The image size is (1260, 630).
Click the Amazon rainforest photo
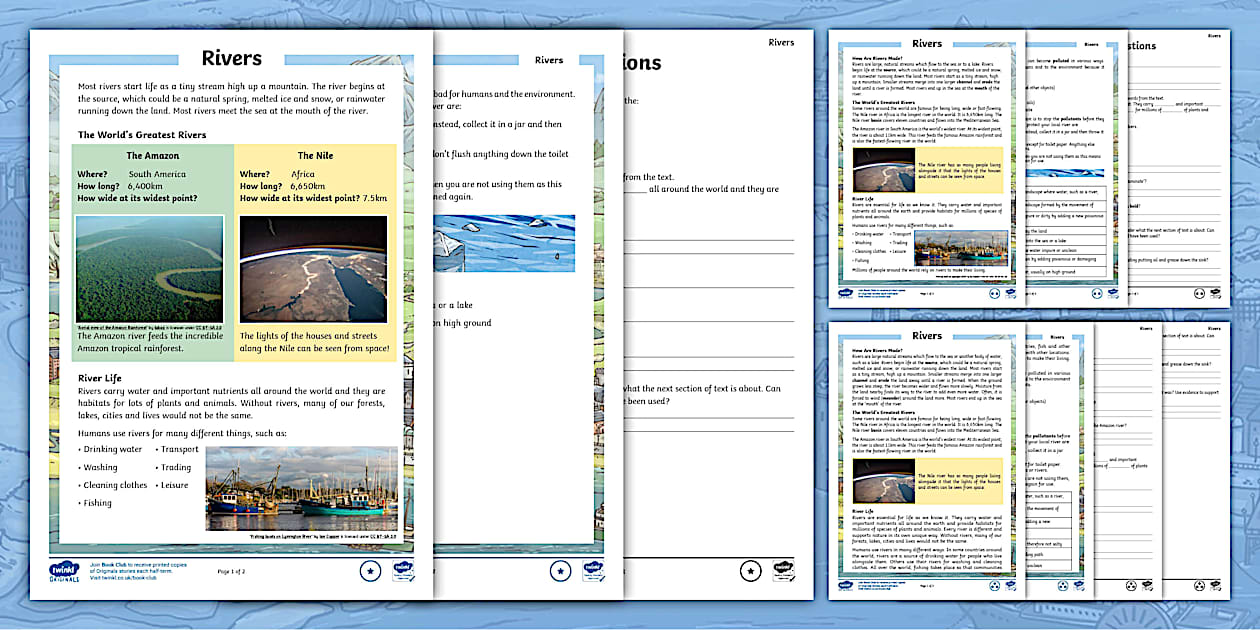pos(150,270)
